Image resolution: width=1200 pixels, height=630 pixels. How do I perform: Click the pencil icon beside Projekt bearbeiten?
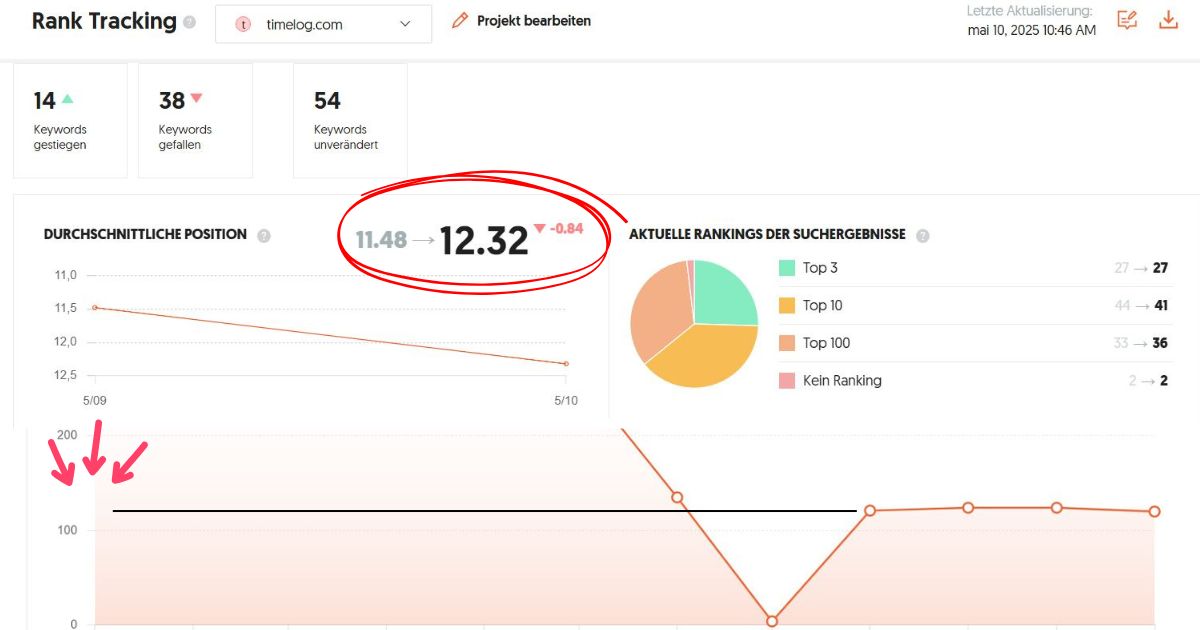pyautogui.click(x=460, y=20)
